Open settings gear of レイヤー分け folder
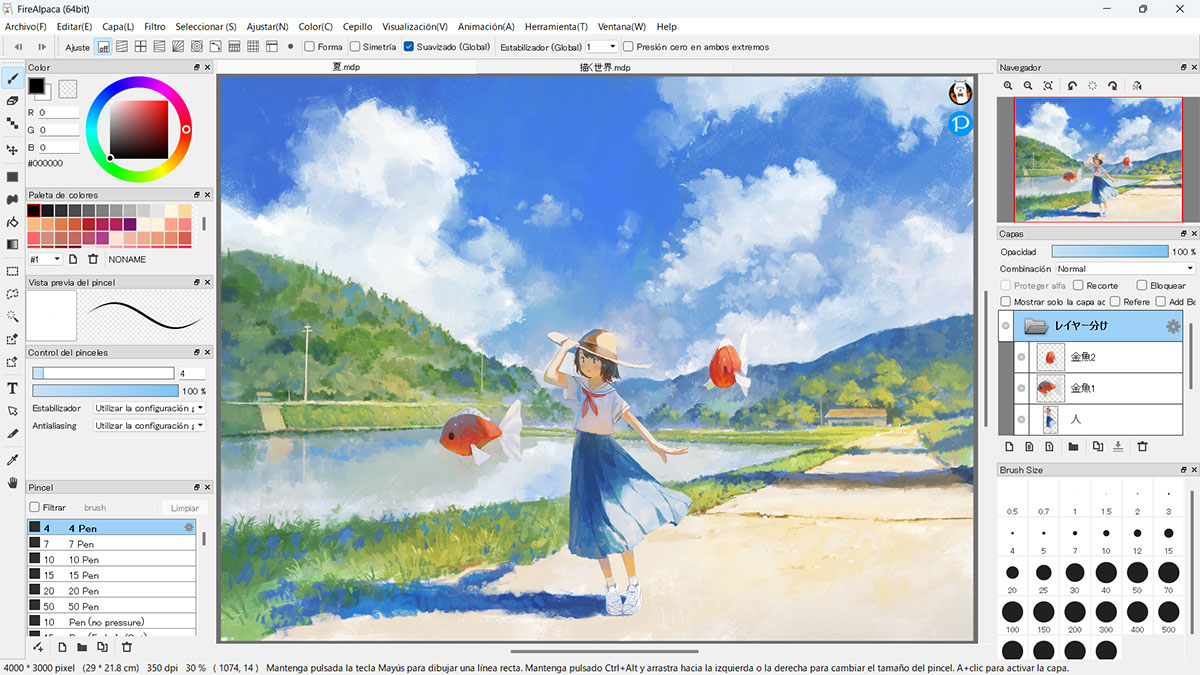Screen dimensions: 1200x675 click(1173, 326)
